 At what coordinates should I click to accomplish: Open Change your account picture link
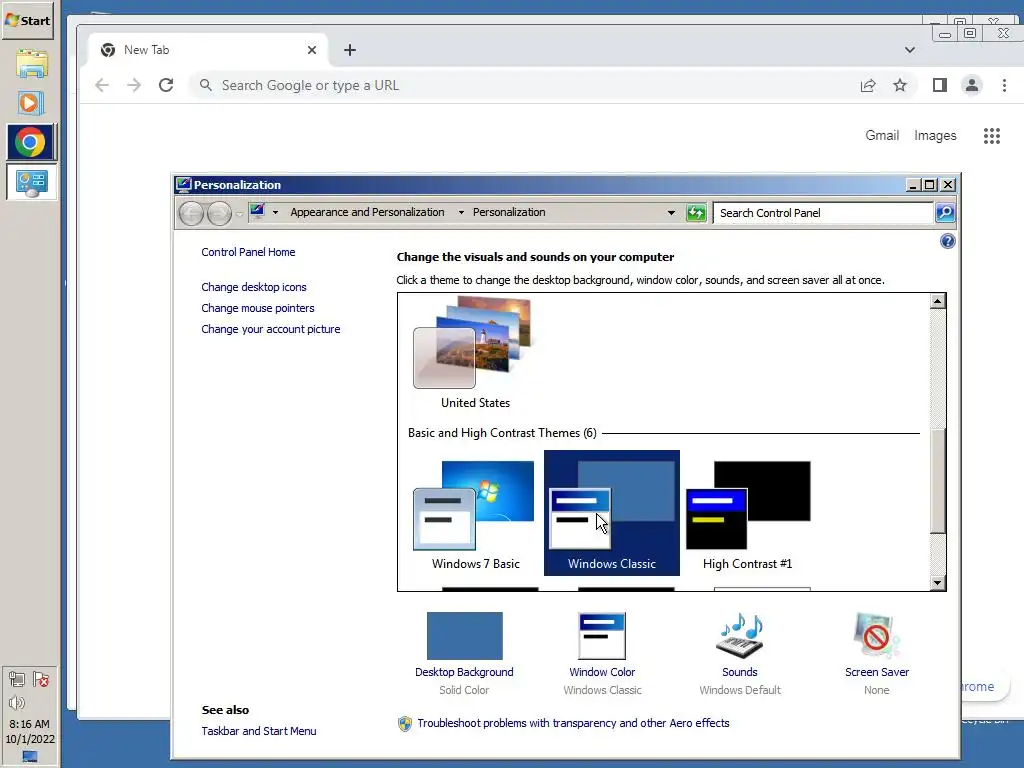pyautogui.click(x=270, y=329)
